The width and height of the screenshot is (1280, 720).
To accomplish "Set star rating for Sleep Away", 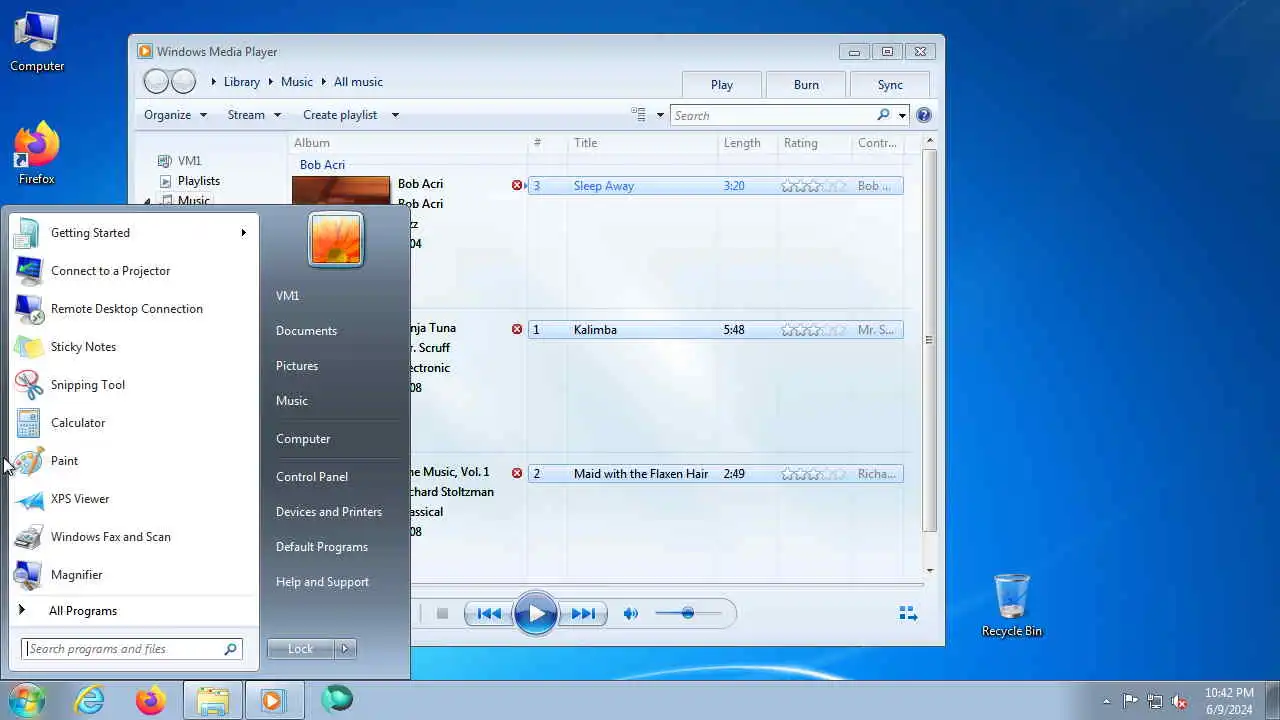I will [813, 186].
